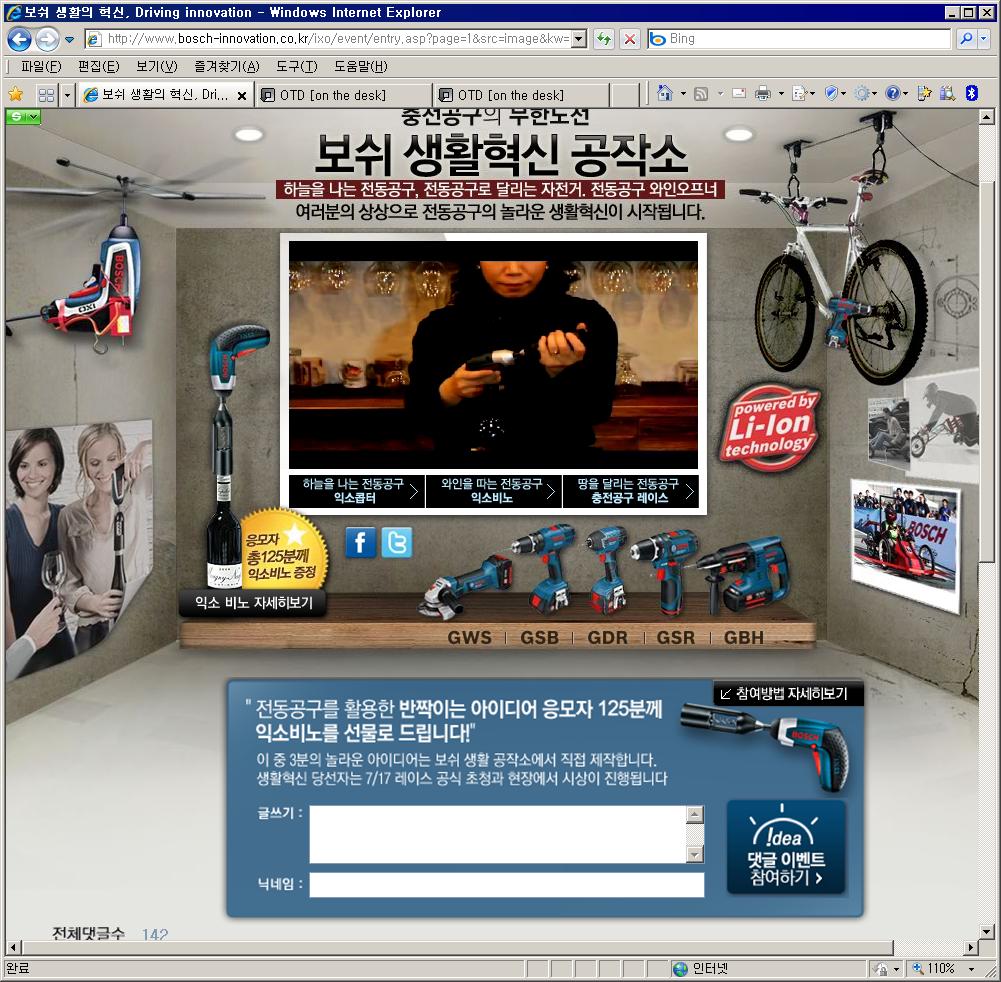Click the RSS Feeds toolbar icon
This screenshot has width=1001, height=982.
pyautogui.click(x=701, y=94)
